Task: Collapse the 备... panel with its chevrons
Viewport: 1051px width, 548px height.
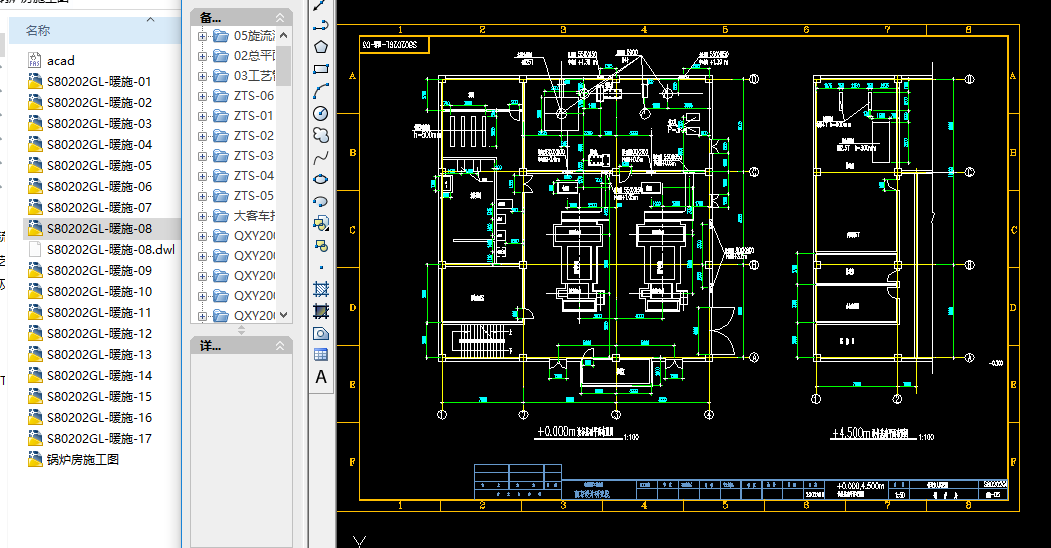Action: point(280,17)
